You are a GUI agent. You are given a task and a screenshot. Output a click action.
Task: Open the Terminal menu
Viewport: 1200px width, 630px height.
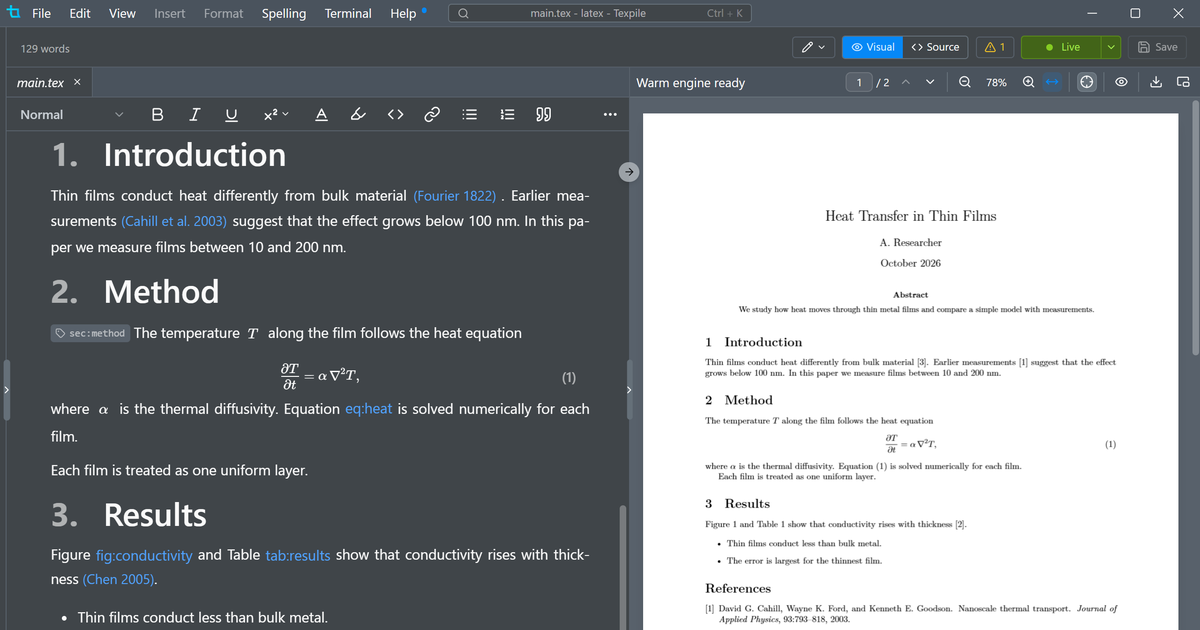click(348, 13)
